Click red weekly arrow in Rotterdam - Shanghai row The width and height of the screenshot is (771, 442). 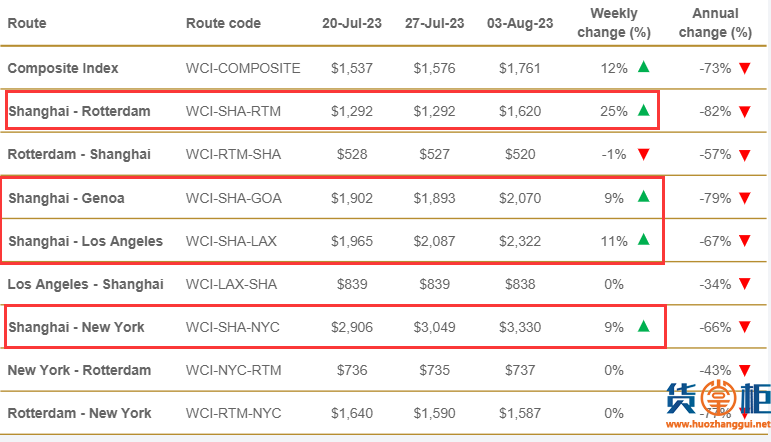tap(643, 155)
